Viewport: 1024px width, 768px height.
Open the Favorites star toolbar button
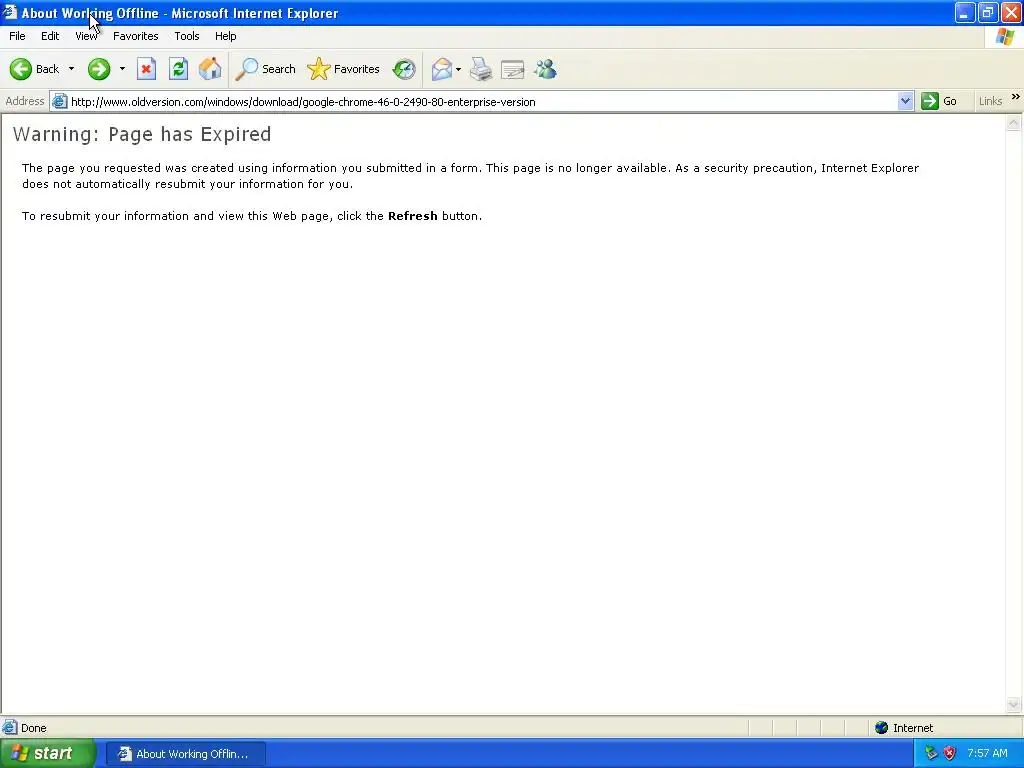[x=344, y=69]
